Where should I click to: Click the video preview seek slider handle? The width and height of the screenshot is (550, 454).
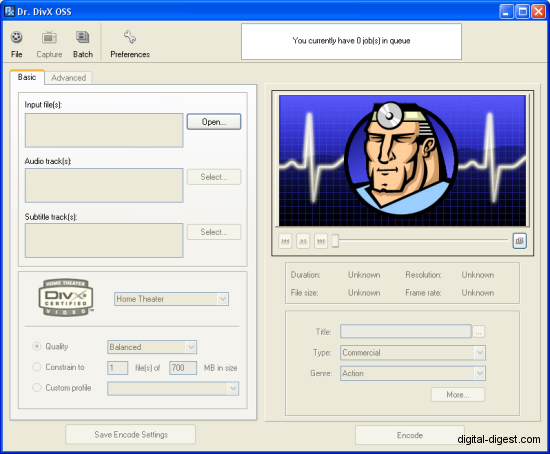[335, 241]
